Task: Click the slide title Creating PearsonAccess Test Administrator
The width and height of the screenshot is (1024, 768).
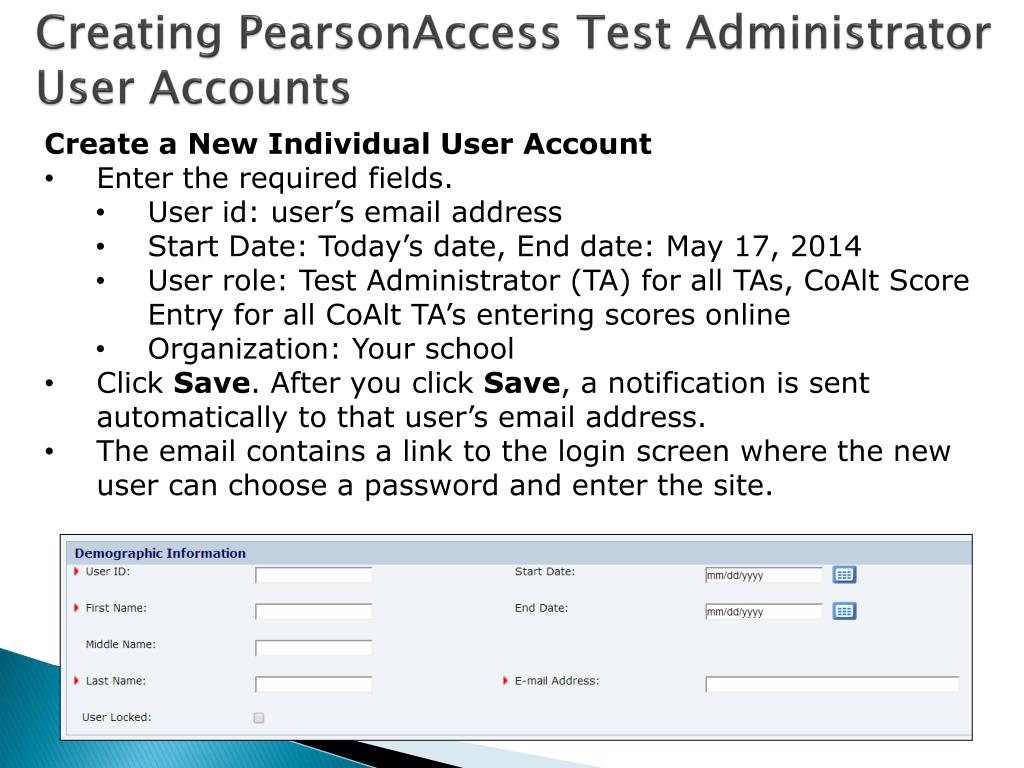Action: pos(513,34)
